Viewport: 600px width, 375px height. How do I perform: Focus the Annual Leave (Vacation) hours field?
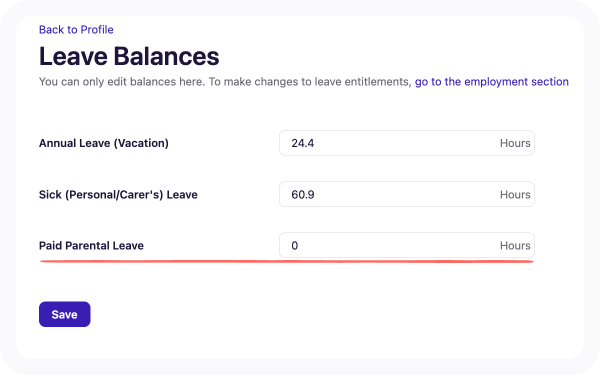point(407,143)
